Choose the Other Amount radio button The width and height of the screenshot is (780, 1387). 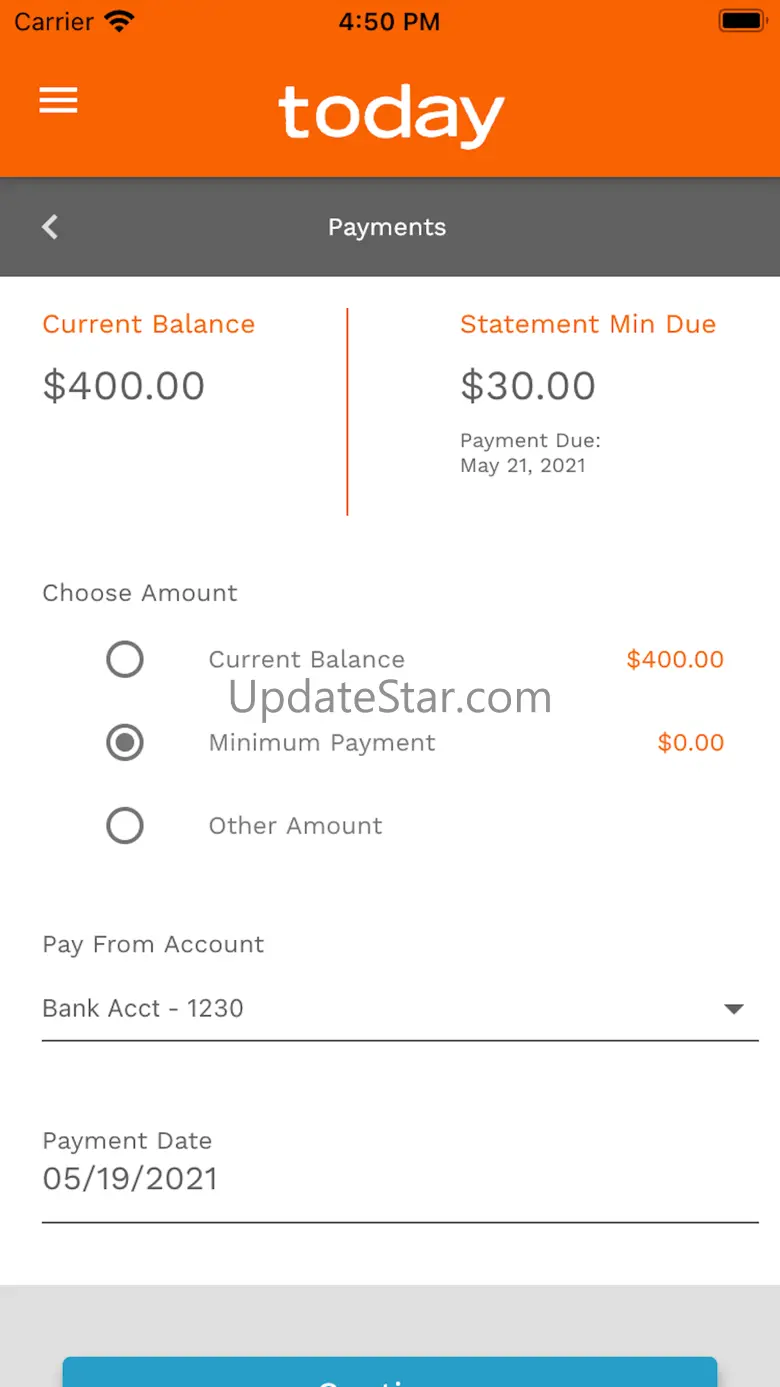(125, 826)
